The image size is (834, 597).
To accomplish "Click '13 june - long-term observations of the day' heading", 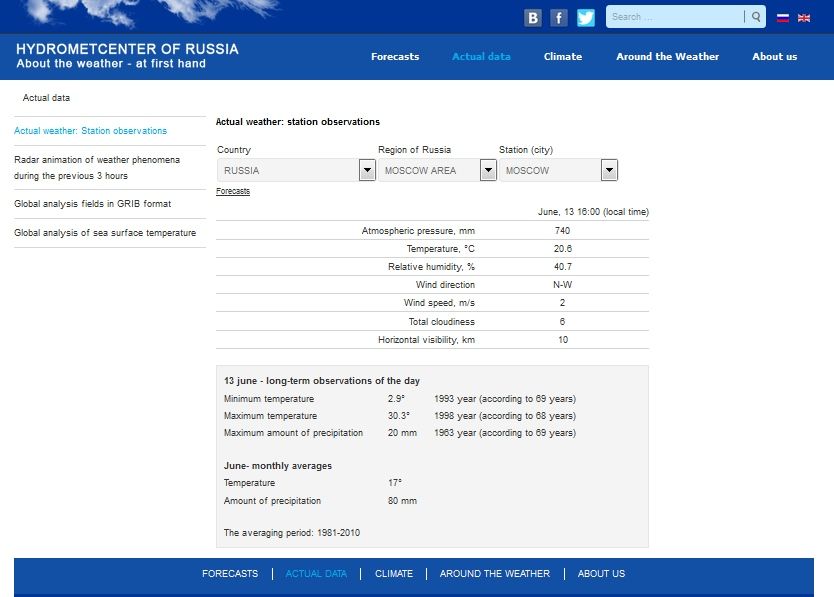I will pos(322,380).
